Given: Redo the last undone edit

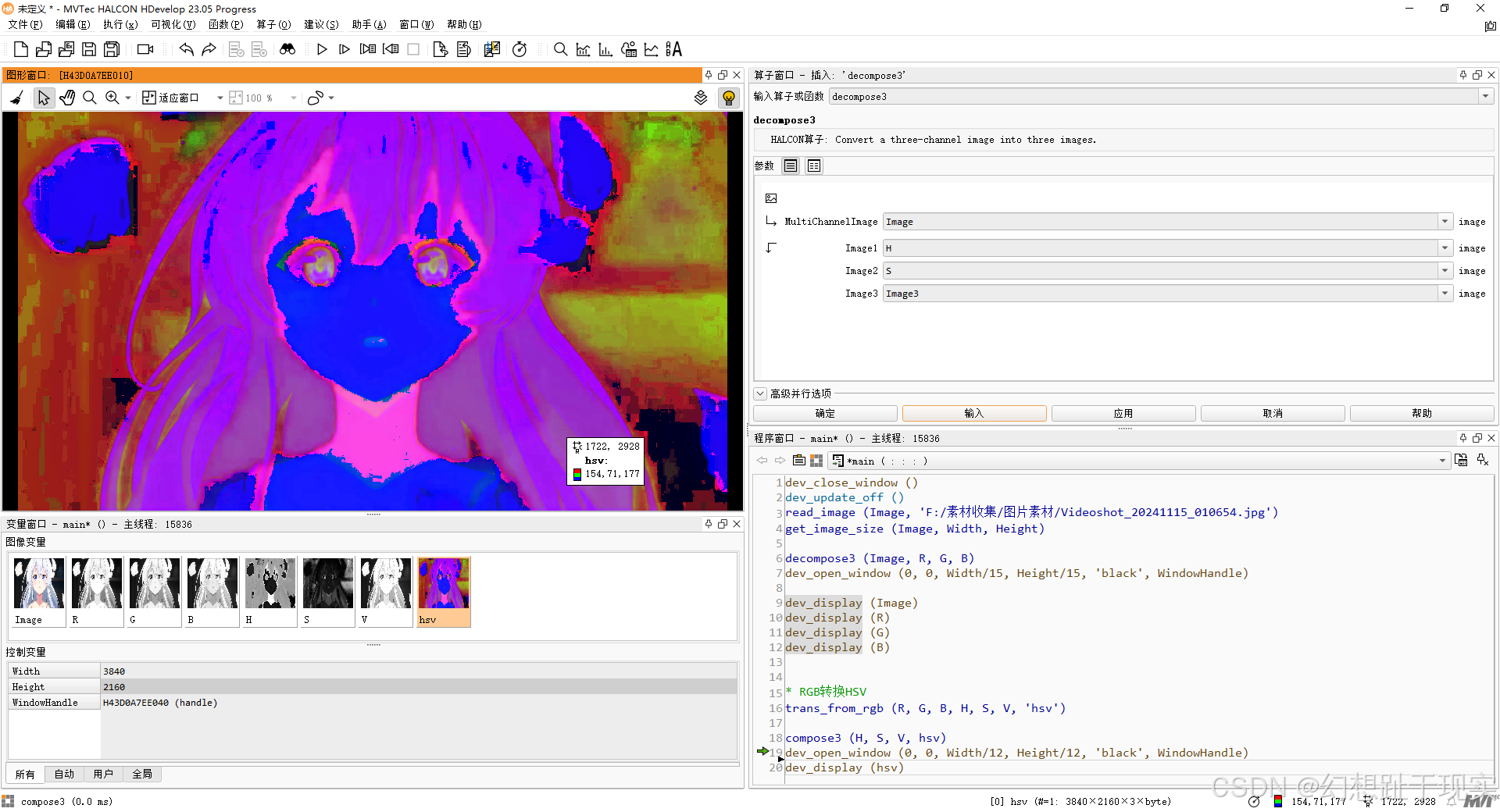Looking at the screenshot, I should (x=209, y=49).
